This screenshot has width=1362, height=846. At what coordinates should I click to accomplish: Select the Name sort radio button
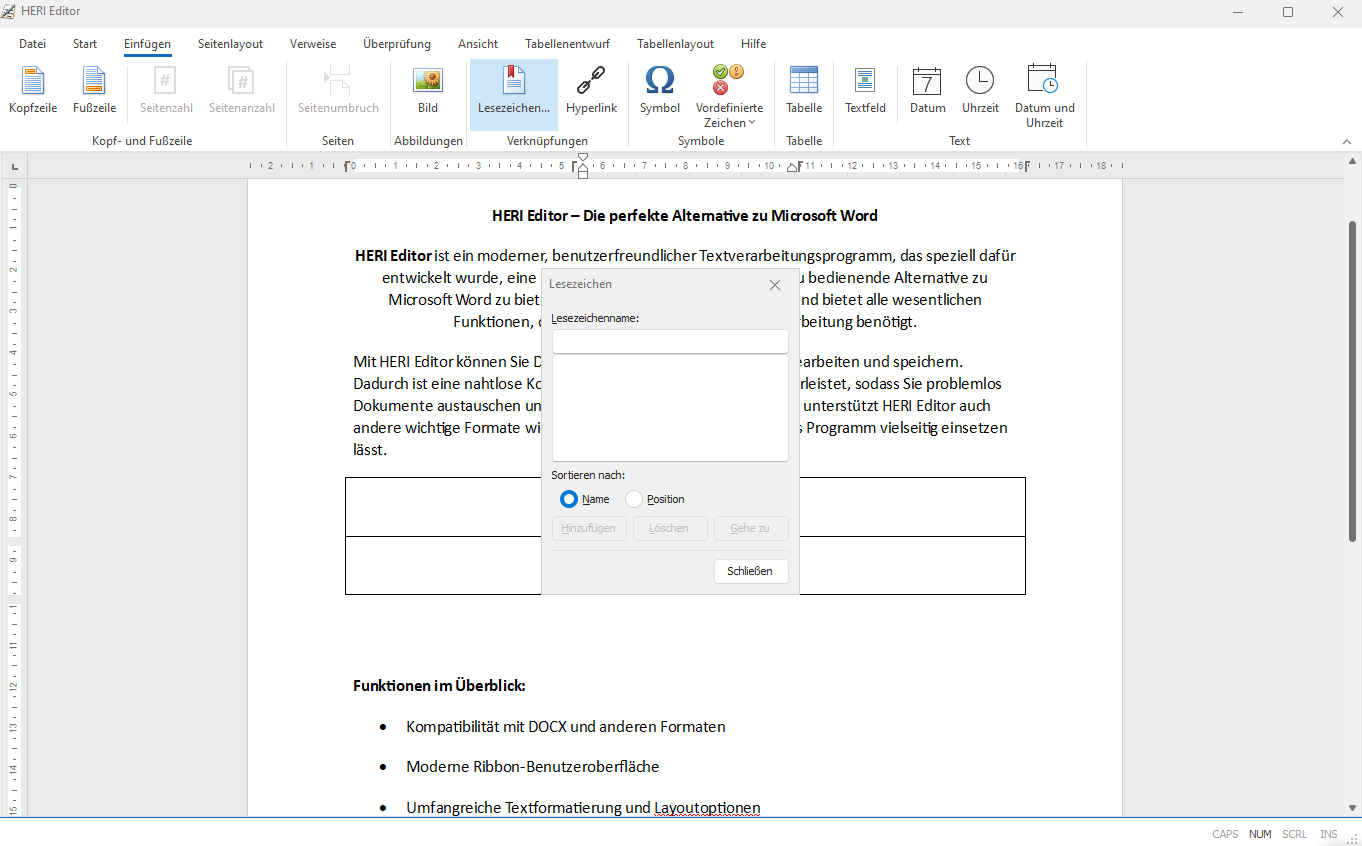569,499
